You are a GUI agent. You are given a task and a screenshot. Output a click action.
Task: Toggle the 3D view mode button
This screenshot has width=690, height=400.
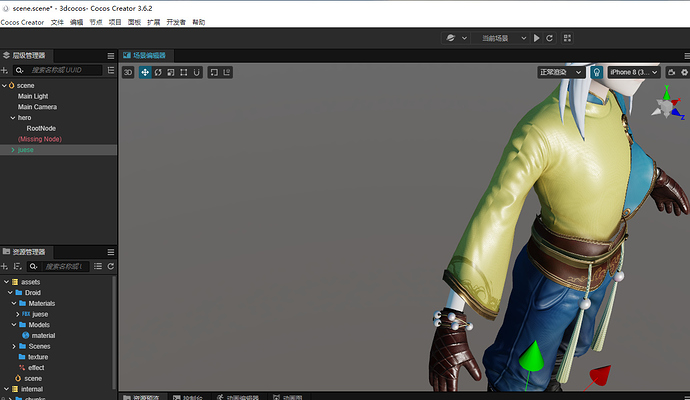click(x=128, y=72)
